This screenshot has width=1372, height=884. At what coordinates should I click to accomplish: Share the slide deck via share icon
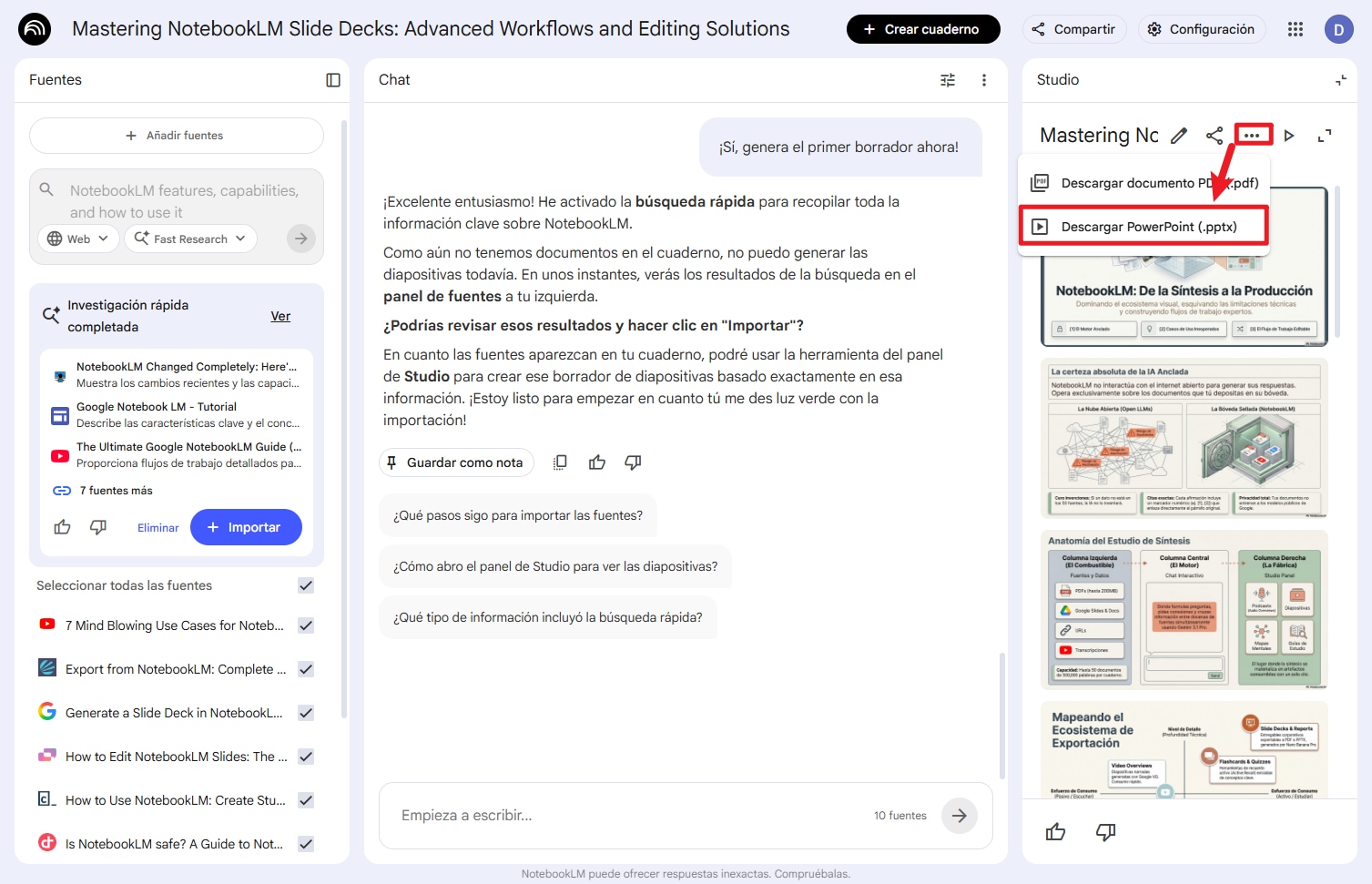(1214, 136)
